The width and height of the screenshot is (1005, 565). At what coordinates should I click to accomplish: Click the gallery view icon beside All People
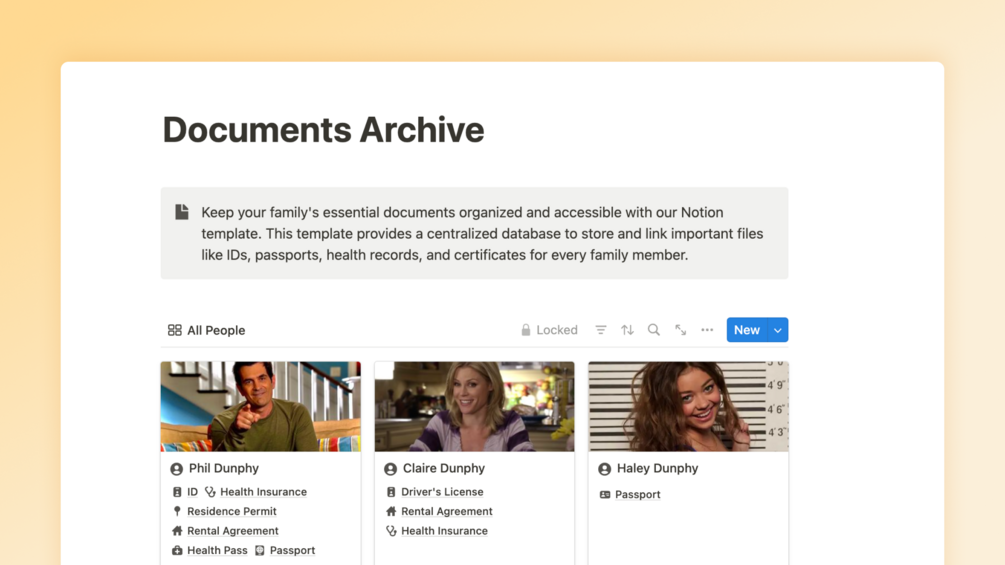click(174, 330)
